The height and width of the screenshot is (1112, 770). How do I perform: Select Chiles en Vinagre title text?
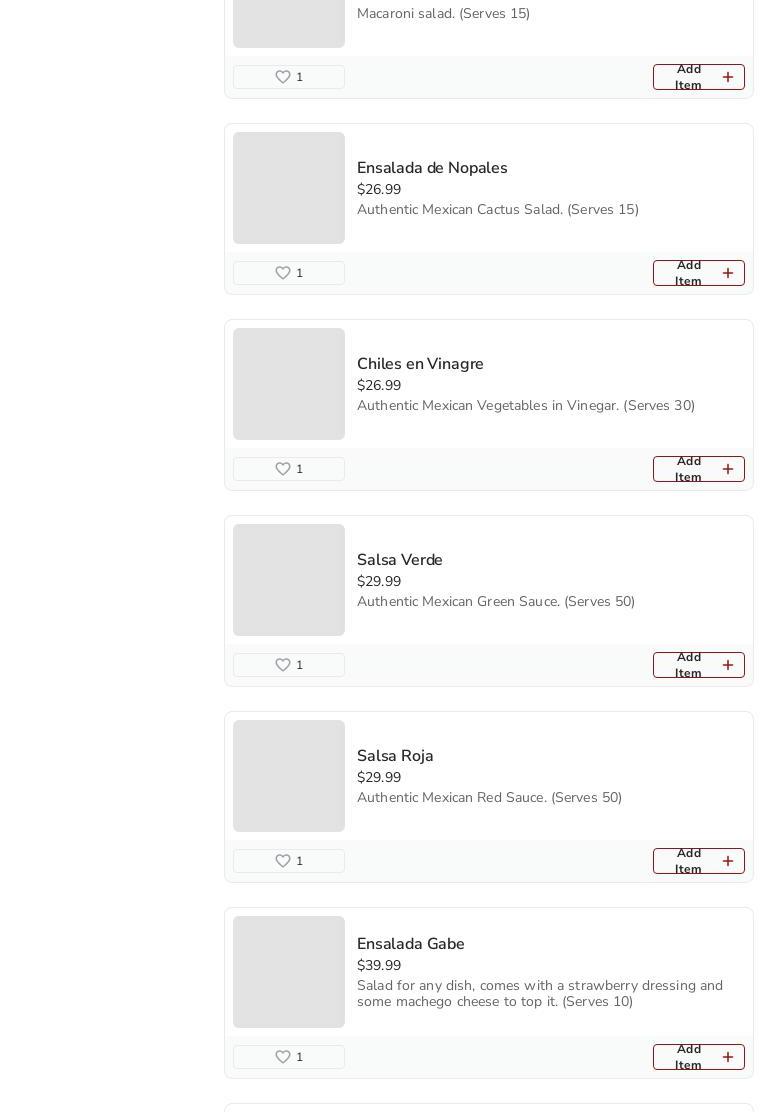tap(420, 364)
